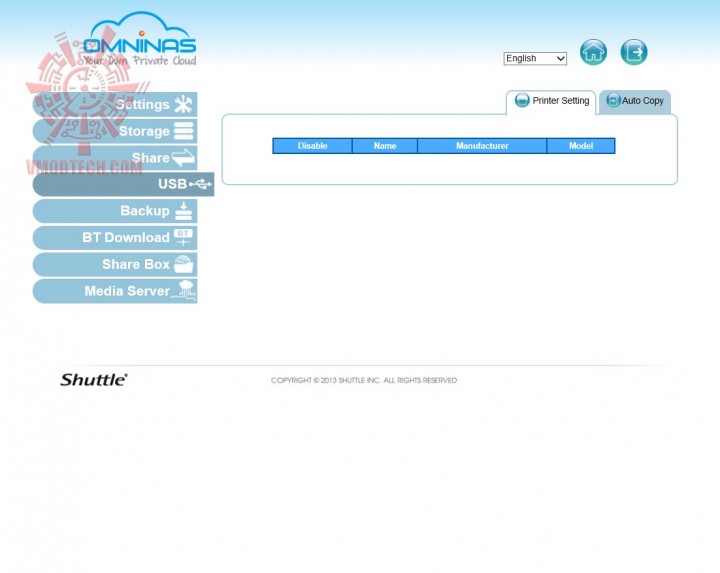Go to the Share section
This screenshot has width=720, height=573.
click(115, 157)
